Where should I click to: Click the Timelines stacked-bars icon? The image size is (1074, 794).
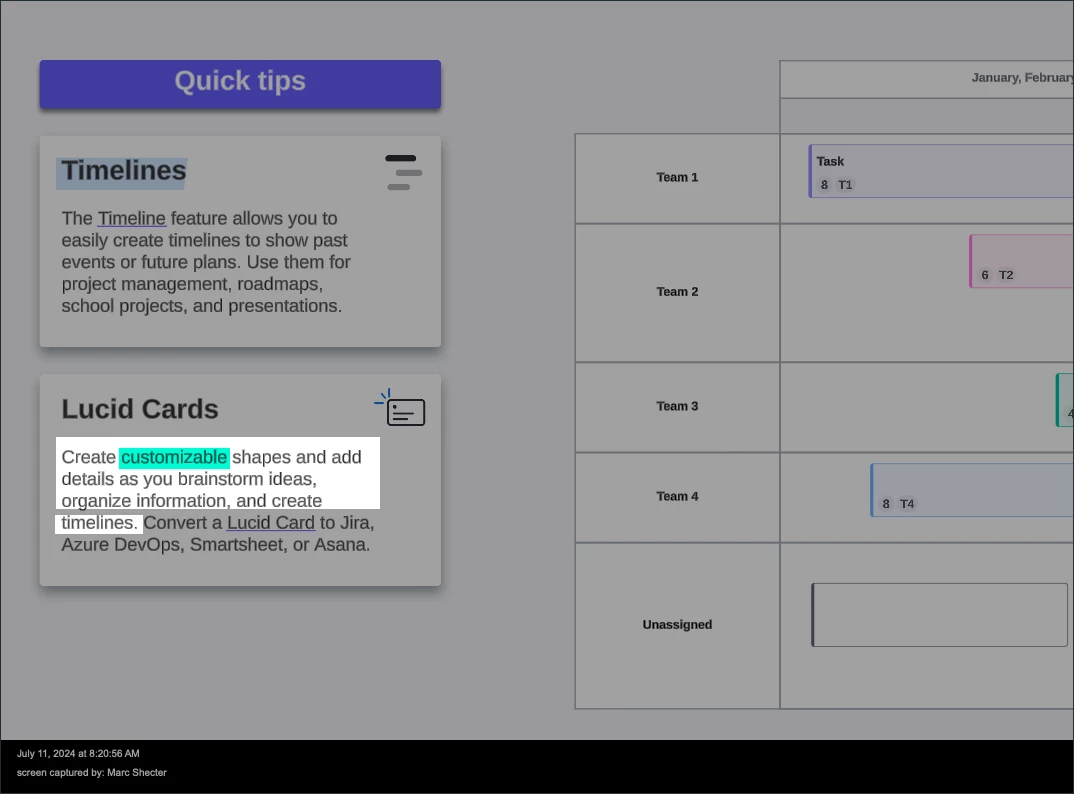(x=403, y=173)
